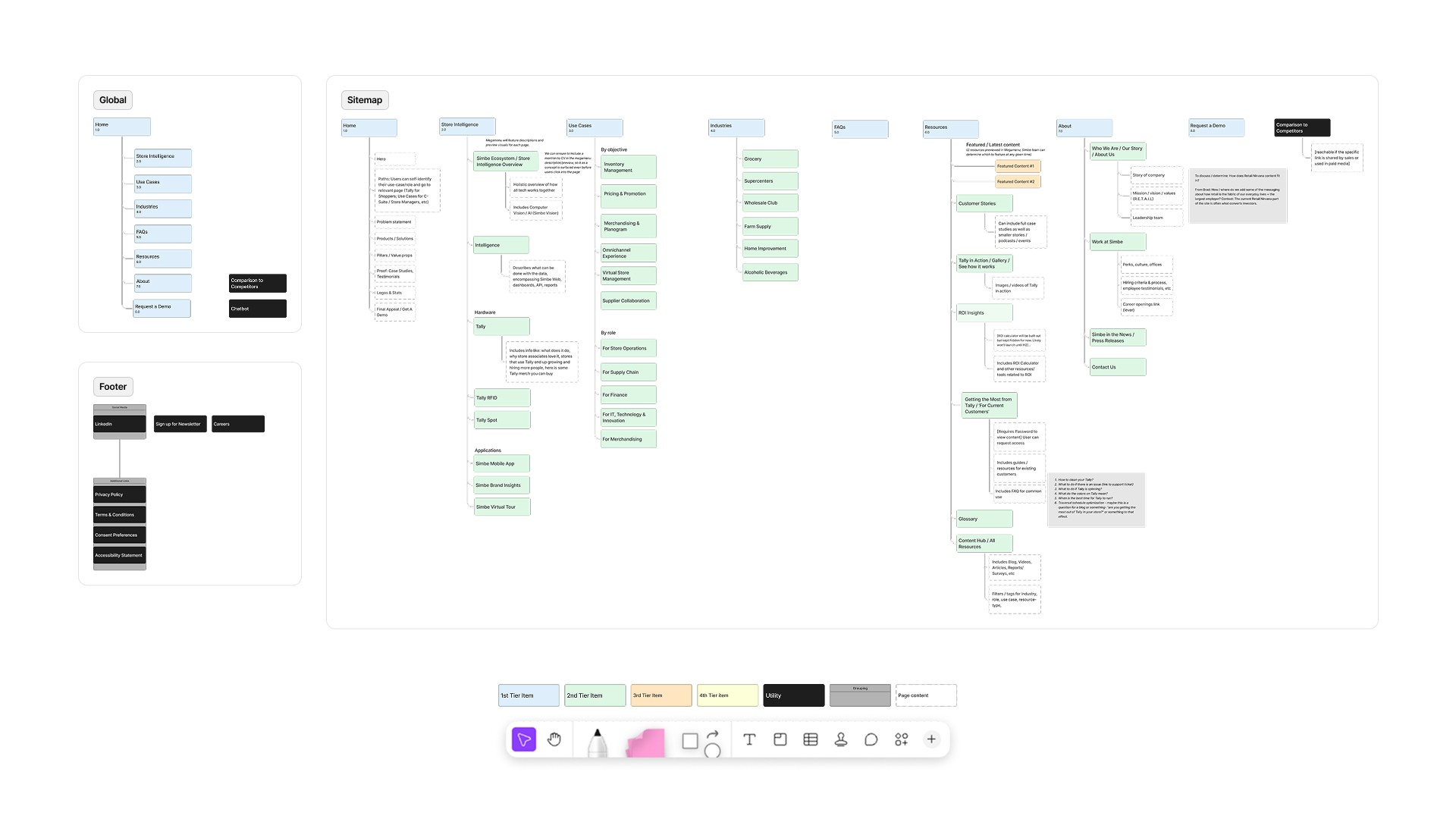Select the Section tool

(780, 739)
